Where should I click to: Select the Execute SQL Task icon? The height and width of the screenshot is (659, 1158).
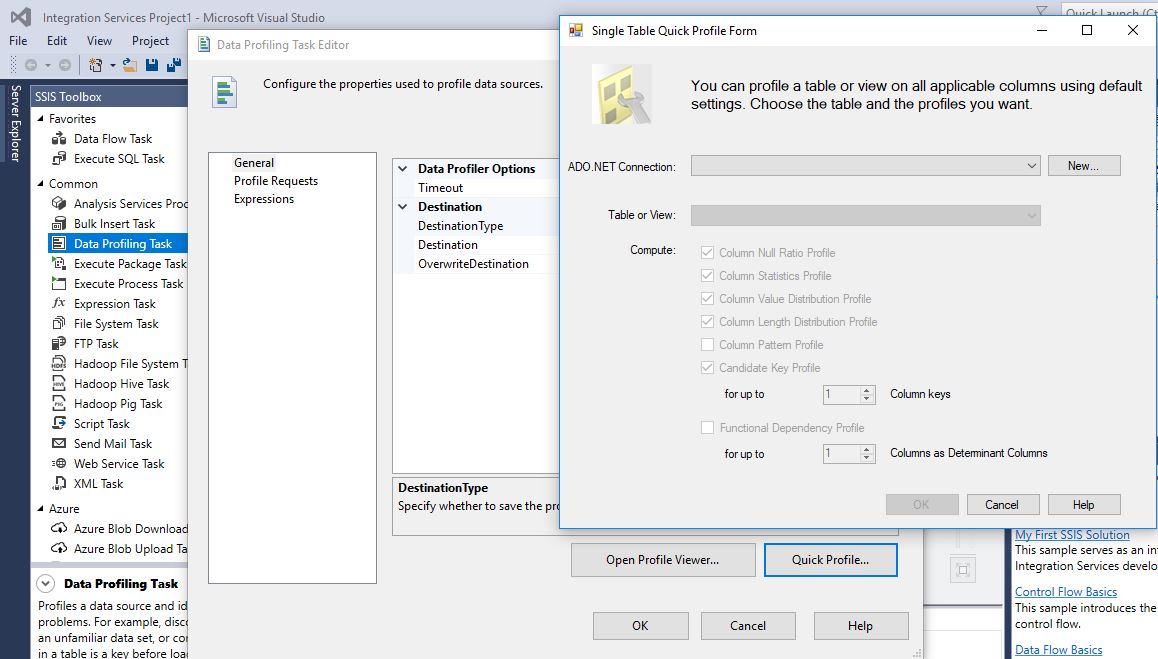tap(59, 158)
